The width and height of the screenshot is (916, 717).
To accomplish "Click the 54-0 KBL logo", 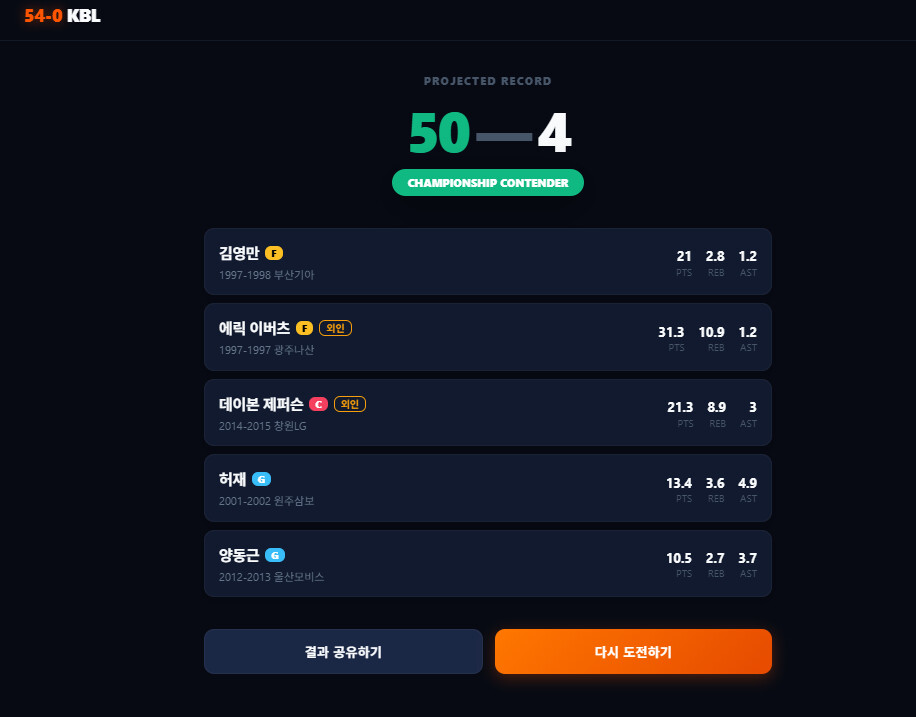I will 63,16.
